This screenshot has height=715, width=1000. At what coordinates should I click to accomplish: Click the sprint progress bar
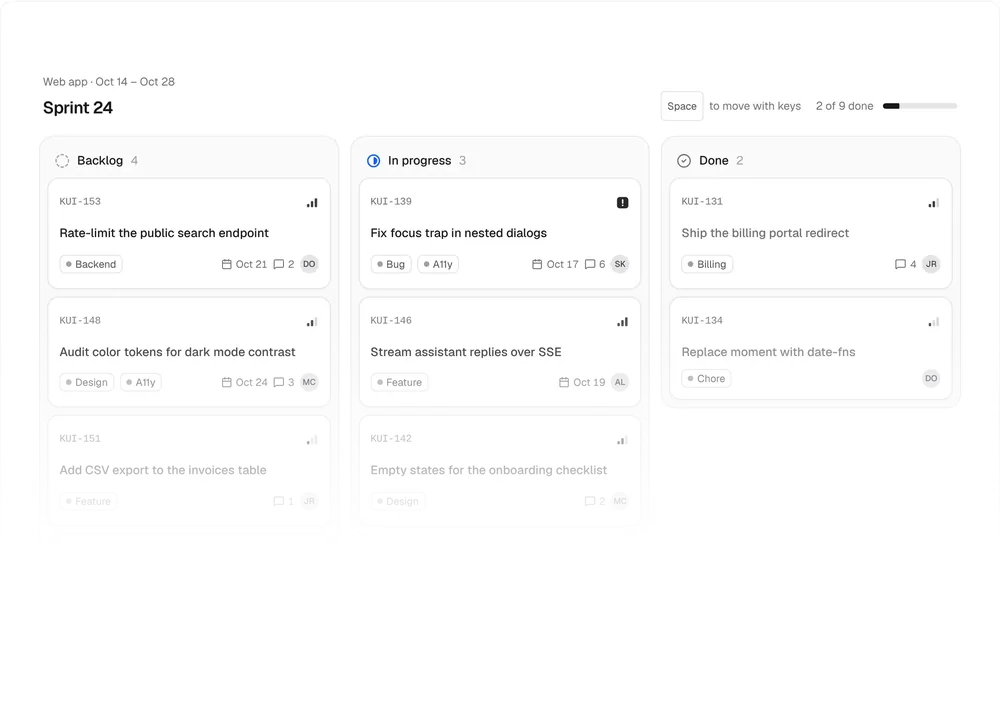pyautogui.click(x=920, y=106)
